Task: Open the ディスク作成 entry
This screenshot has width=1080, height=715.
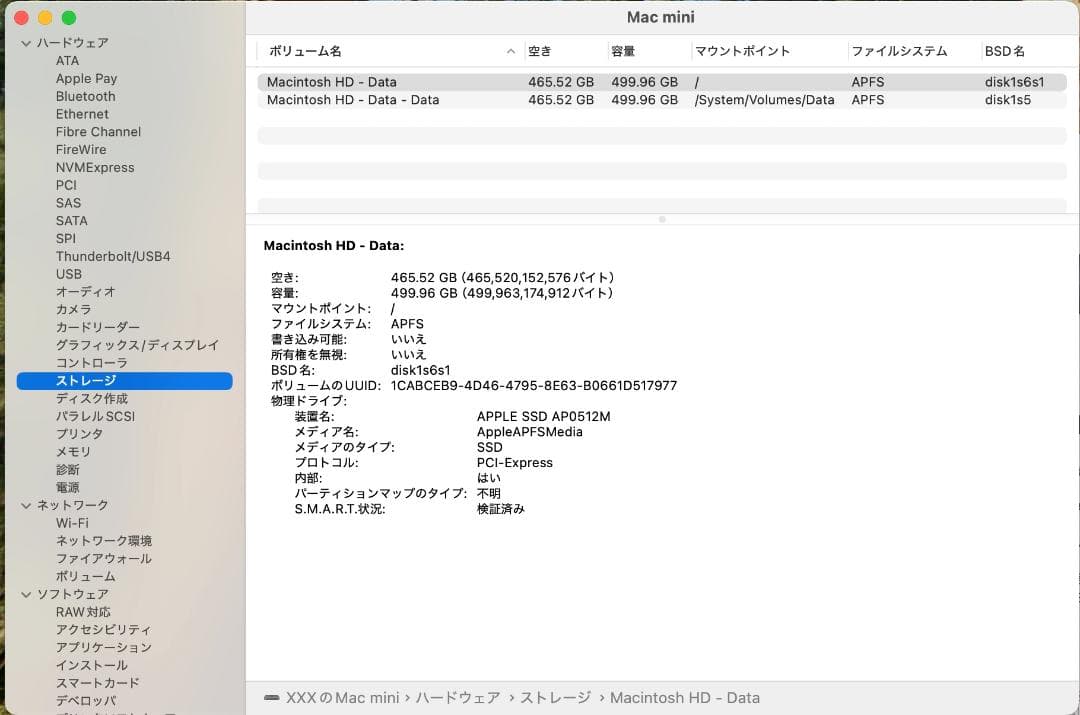Action: (92, 399)
